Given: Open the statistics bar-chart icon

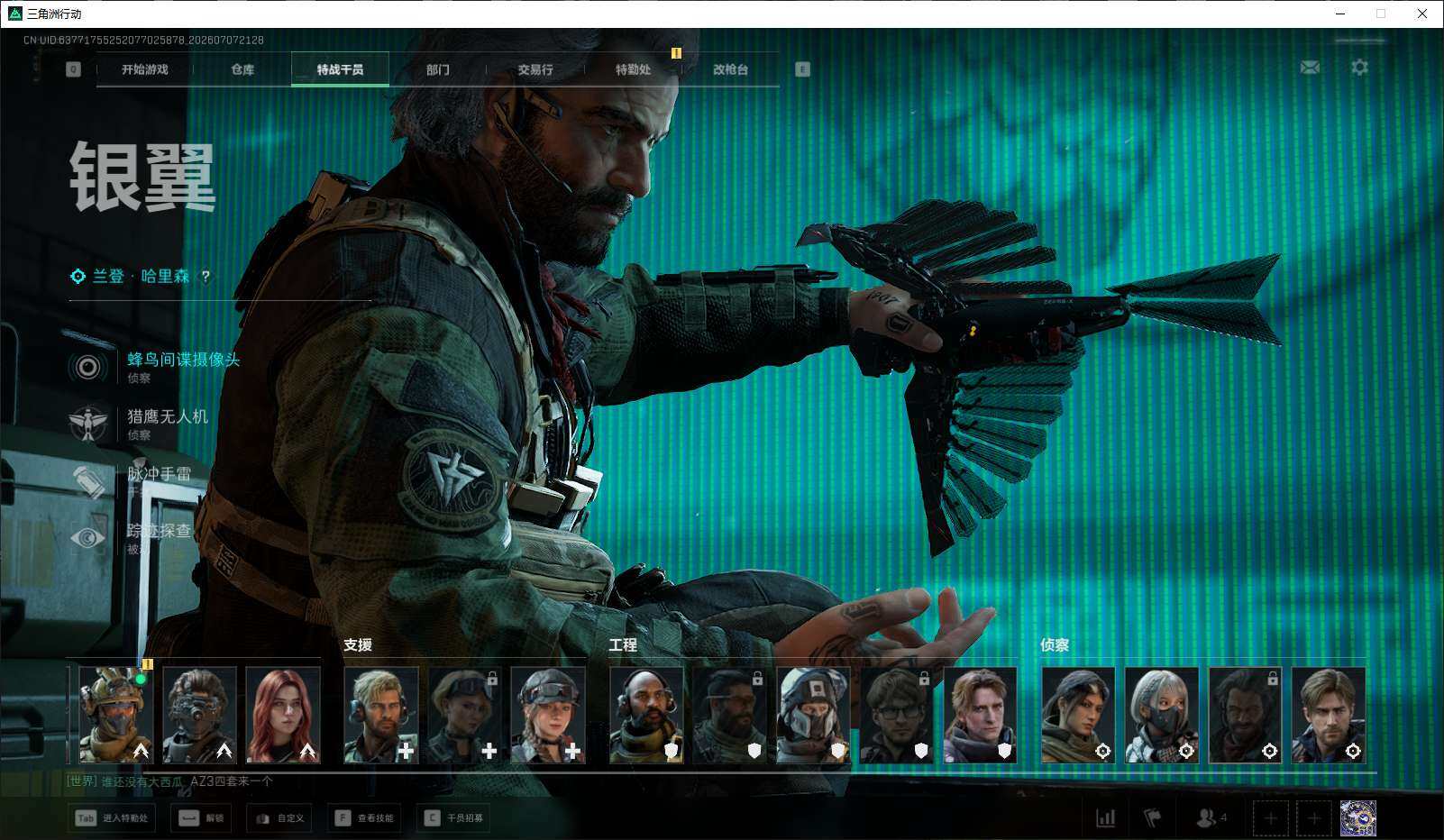Looking at the screenshot, I should click(x=1105, y=818).
